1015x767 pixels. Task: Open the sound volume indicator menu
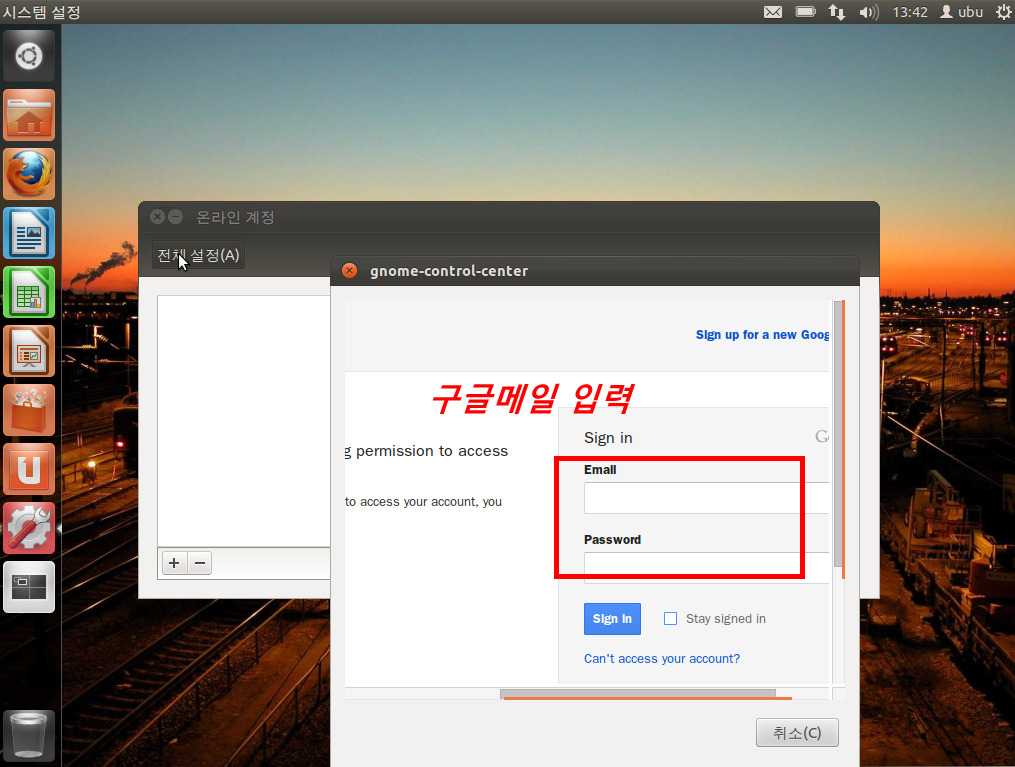tap(868, 12)
